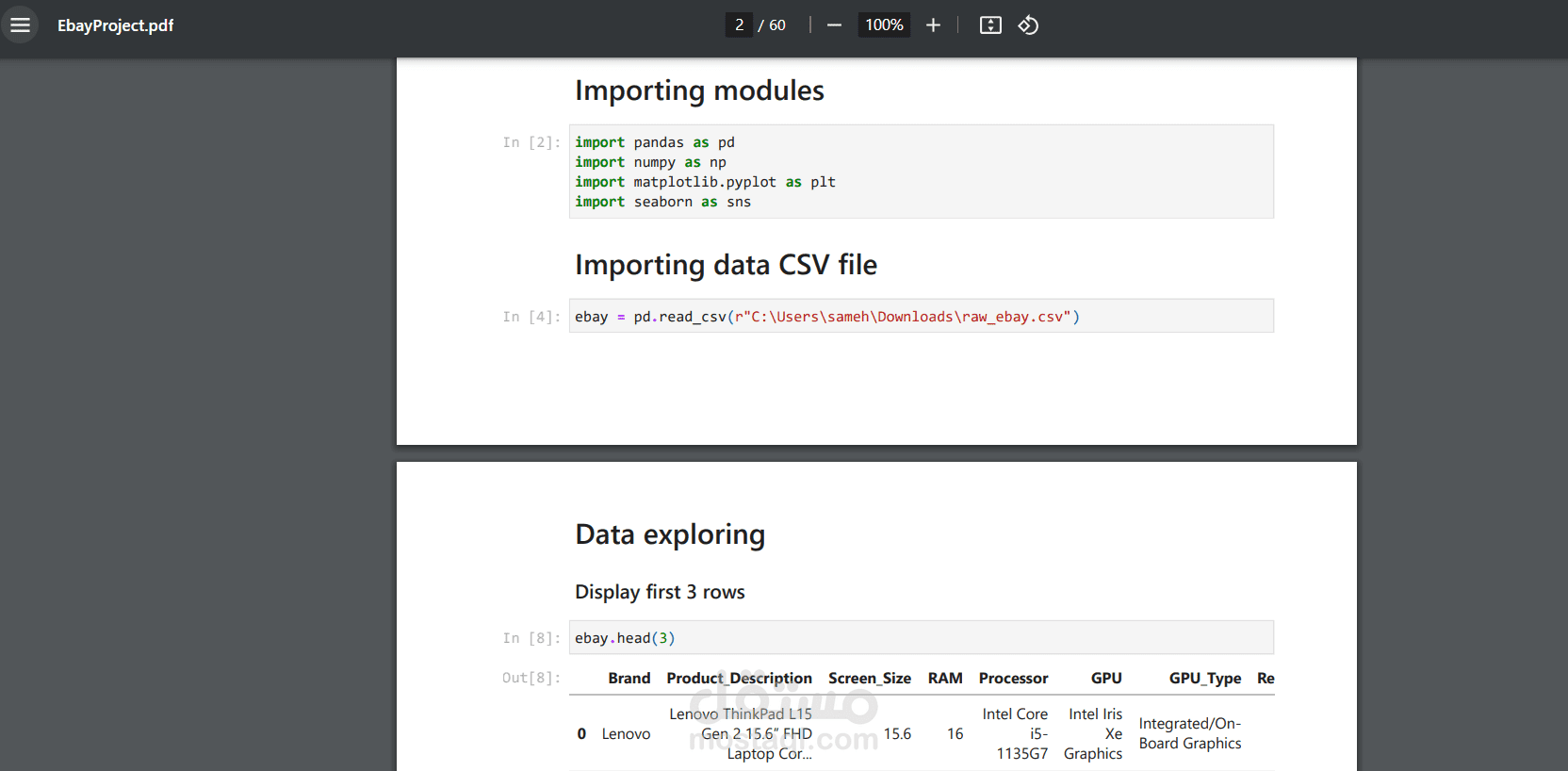Image resolution: width=1568 pixels, height=771 pixels.
Task: Click the EbayProject.pdf file title
Action: point(115,25)
